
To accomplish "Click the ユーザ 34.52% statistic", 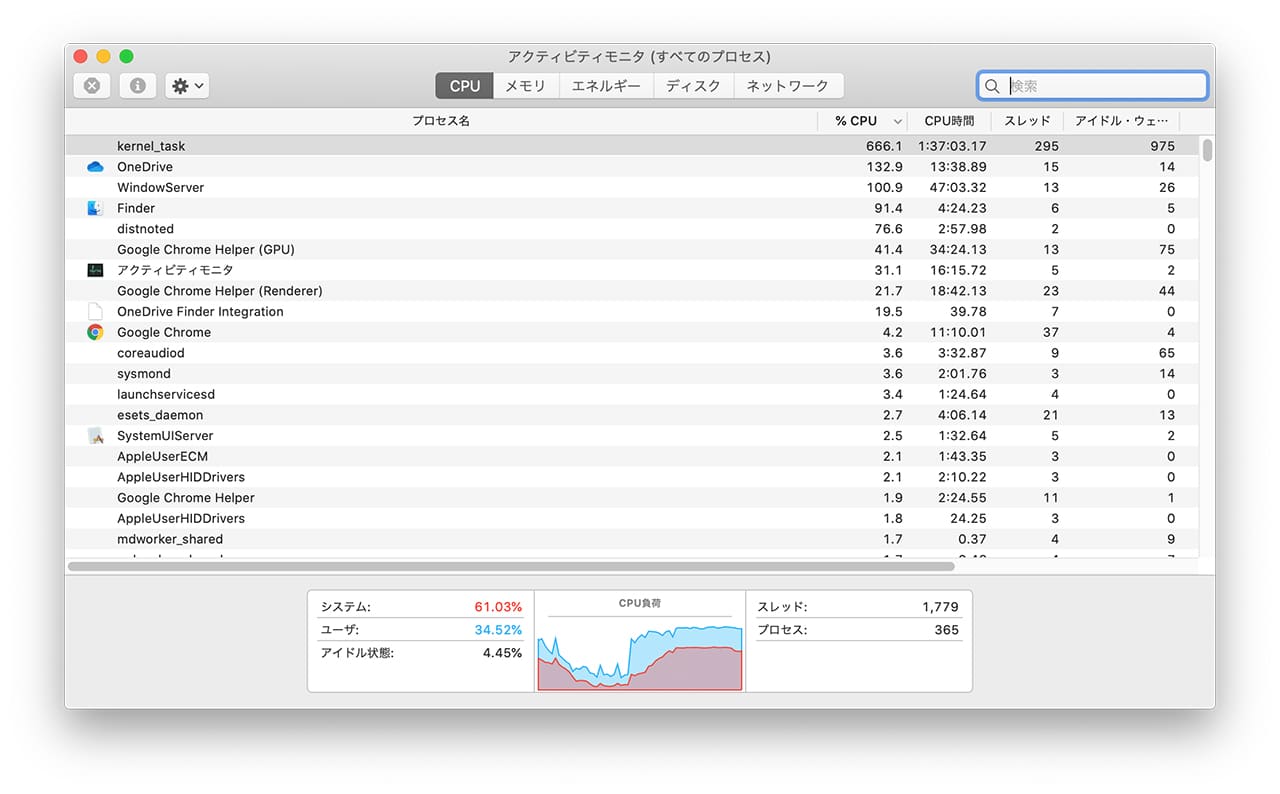I will coord(421,630).
